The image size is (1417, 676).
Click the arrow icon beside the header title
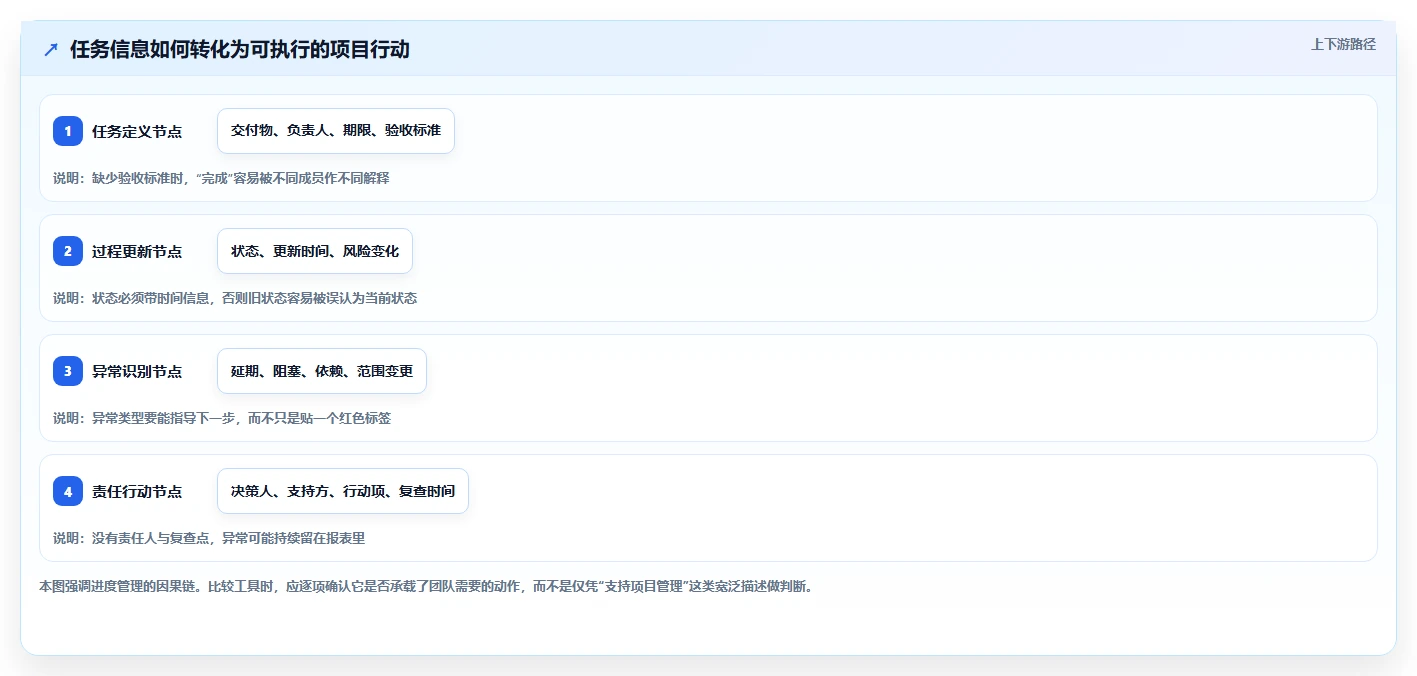point(51,49)
